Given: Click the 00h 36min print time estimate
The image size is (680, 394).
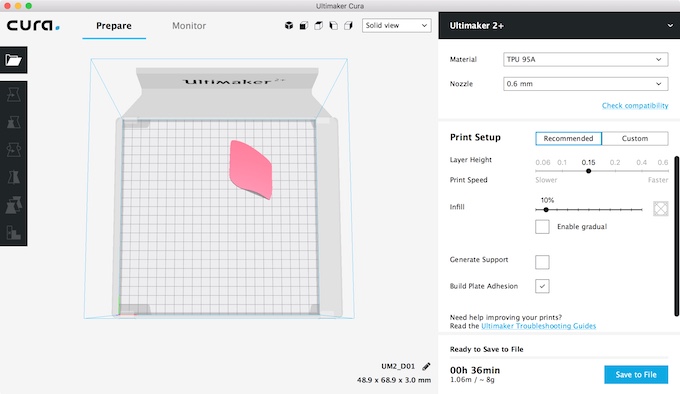Looking at the screenshot, I should click(475, 370).
